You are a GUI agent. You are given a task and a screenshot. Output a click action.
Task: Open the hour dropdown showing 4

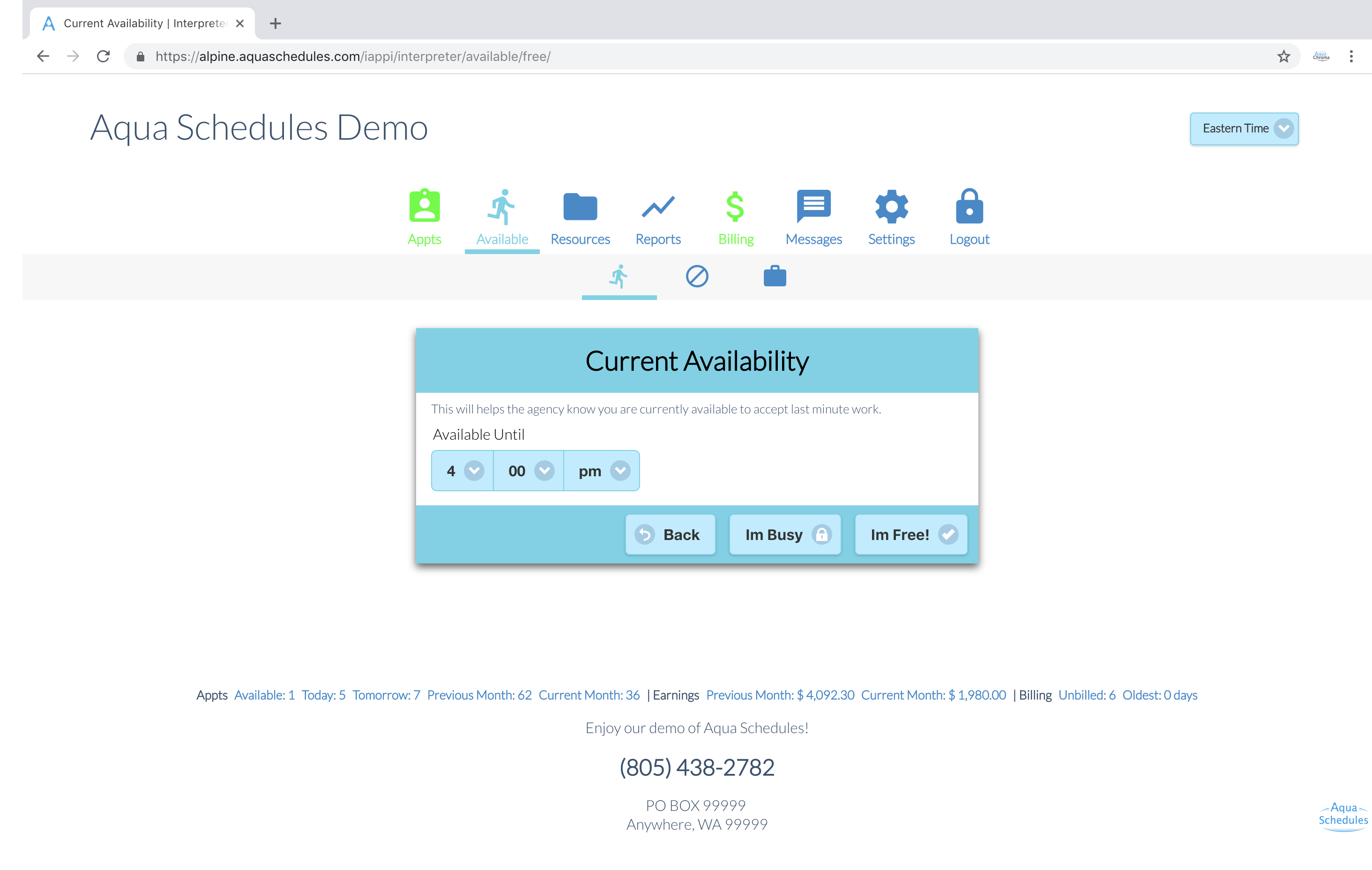(462, 471)
